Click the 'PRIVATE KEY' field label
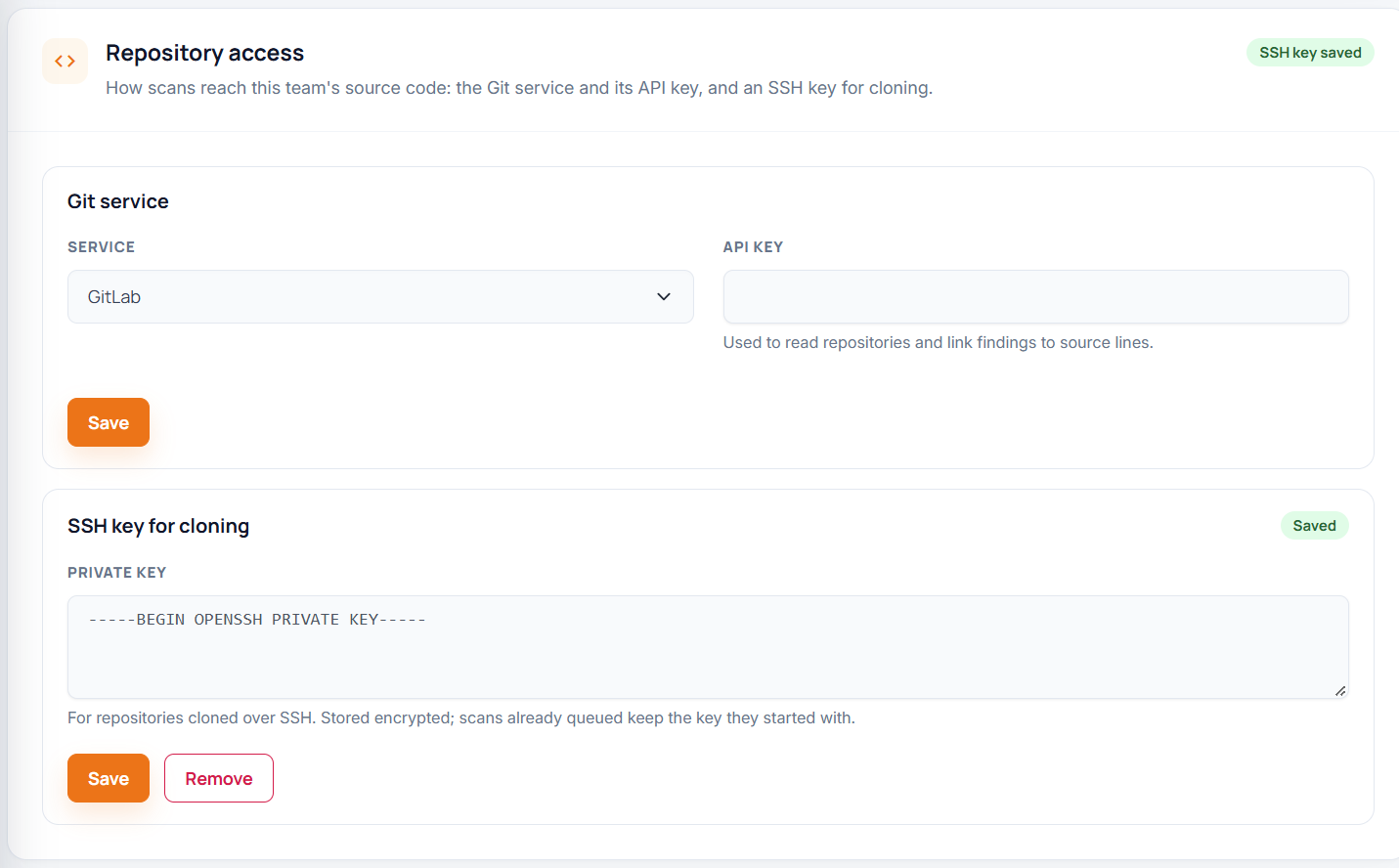Viewport: 1399px width, 868px height. point(116,573)
